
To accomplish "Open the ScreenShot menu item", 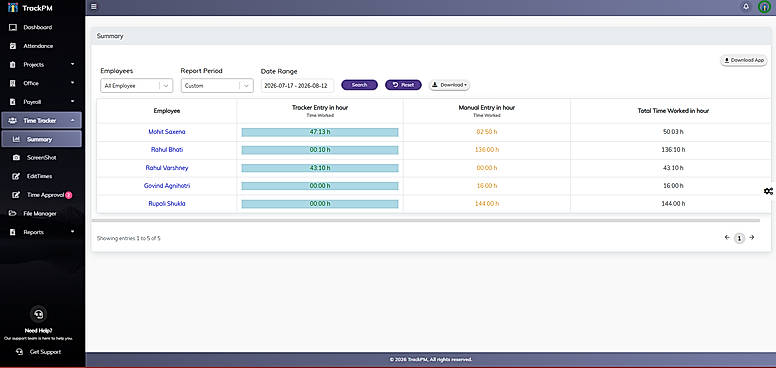I will tap(42, 158).
